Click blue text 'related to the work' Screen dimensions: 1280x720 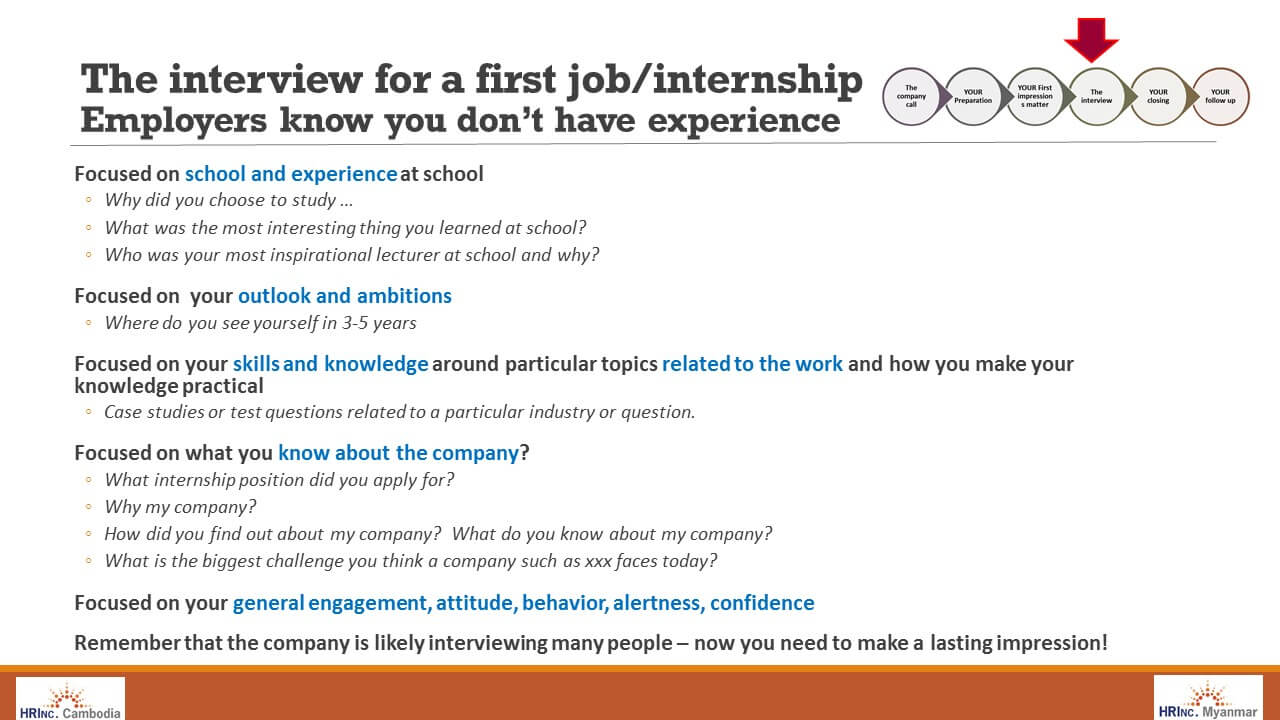[x=752, y=364]
